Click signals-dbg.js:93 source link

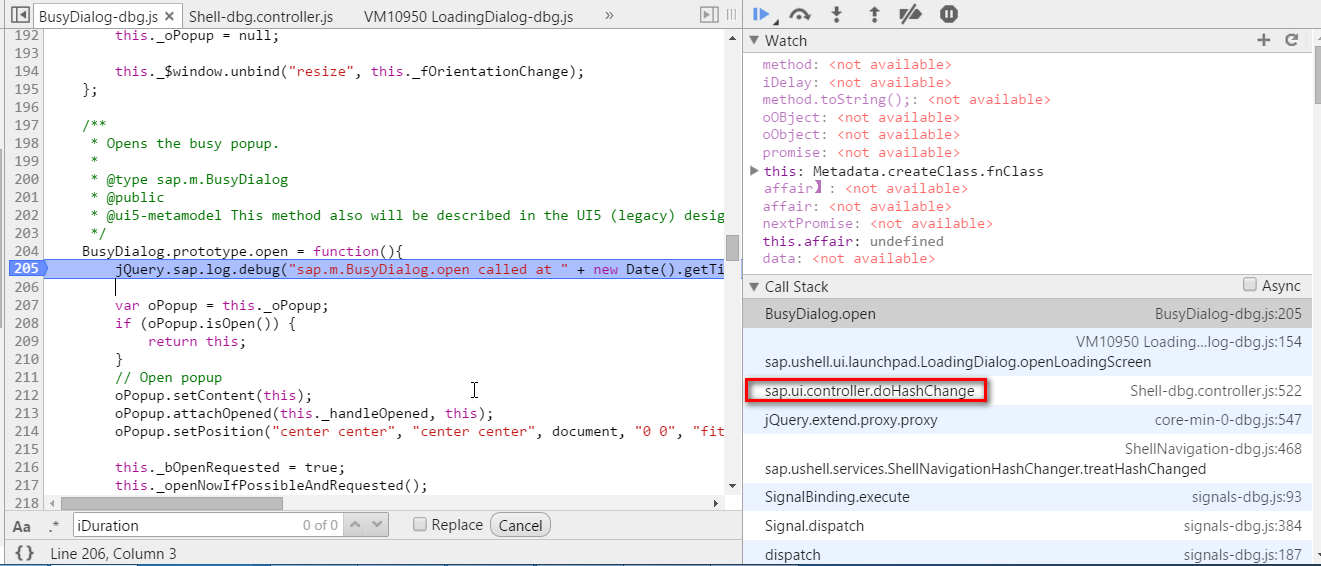[1247, 497]
